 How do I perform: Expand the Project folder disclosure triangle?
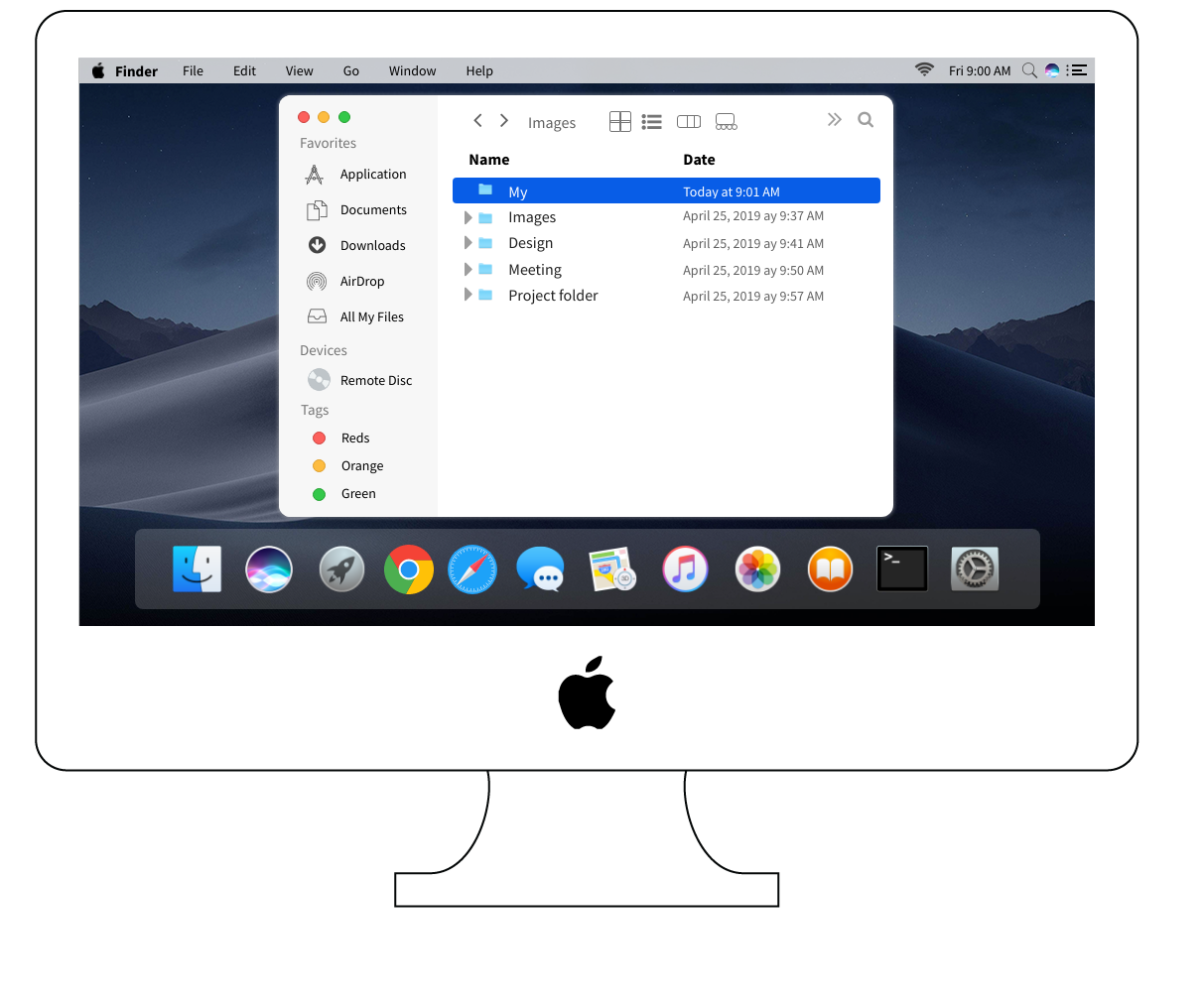coord(468,295)
